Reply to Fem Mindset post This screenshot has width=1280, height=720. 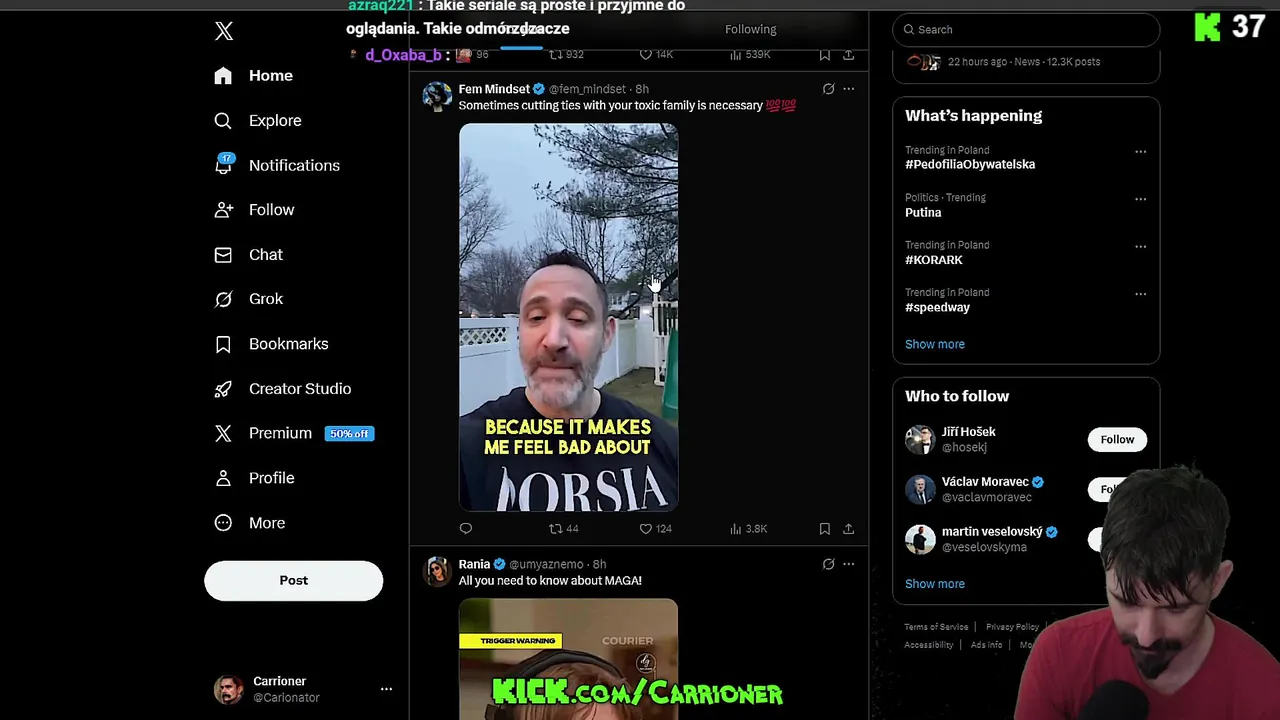466,529
